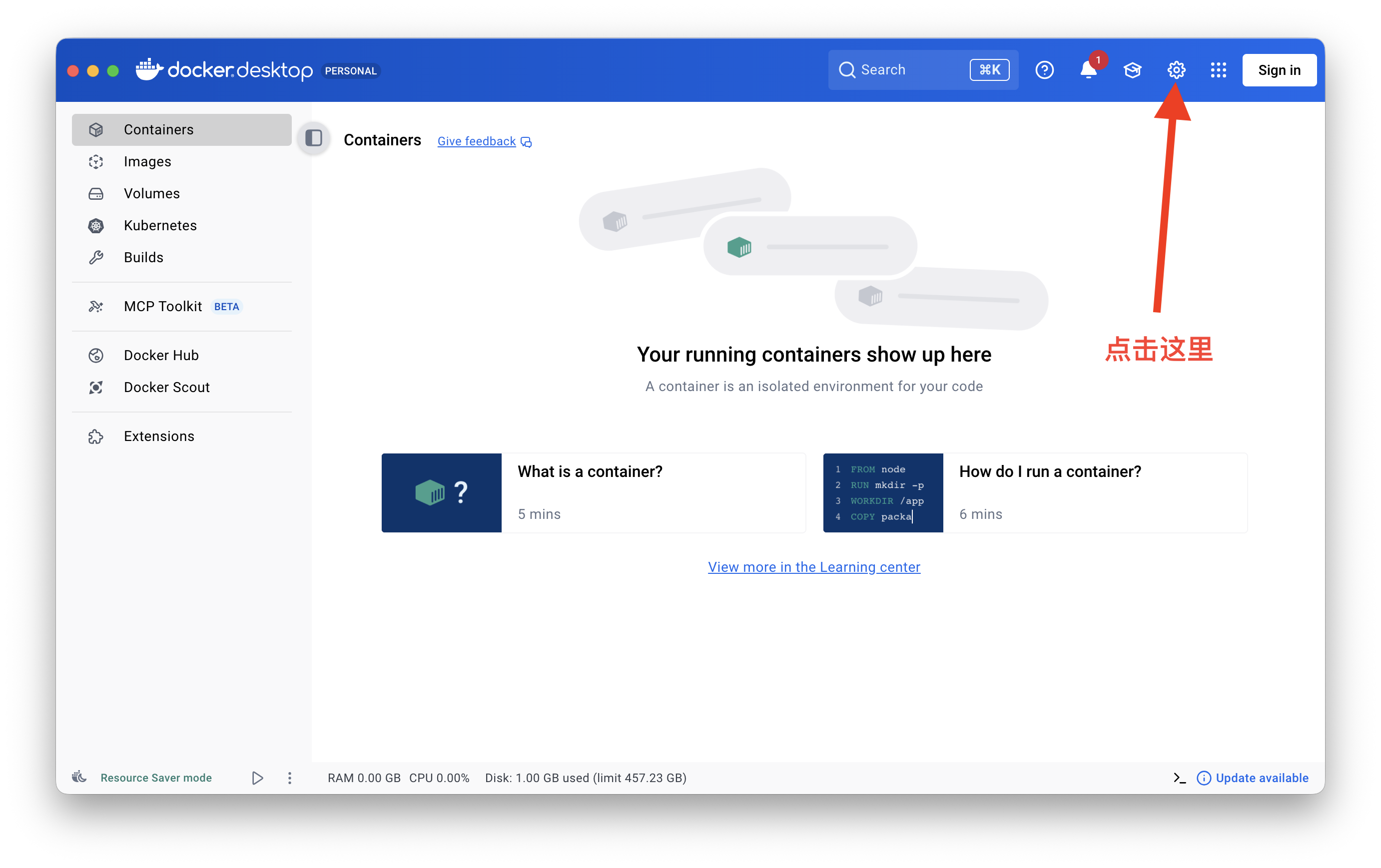
Task: Open the apps grid icon
Action: point(1218,70)
